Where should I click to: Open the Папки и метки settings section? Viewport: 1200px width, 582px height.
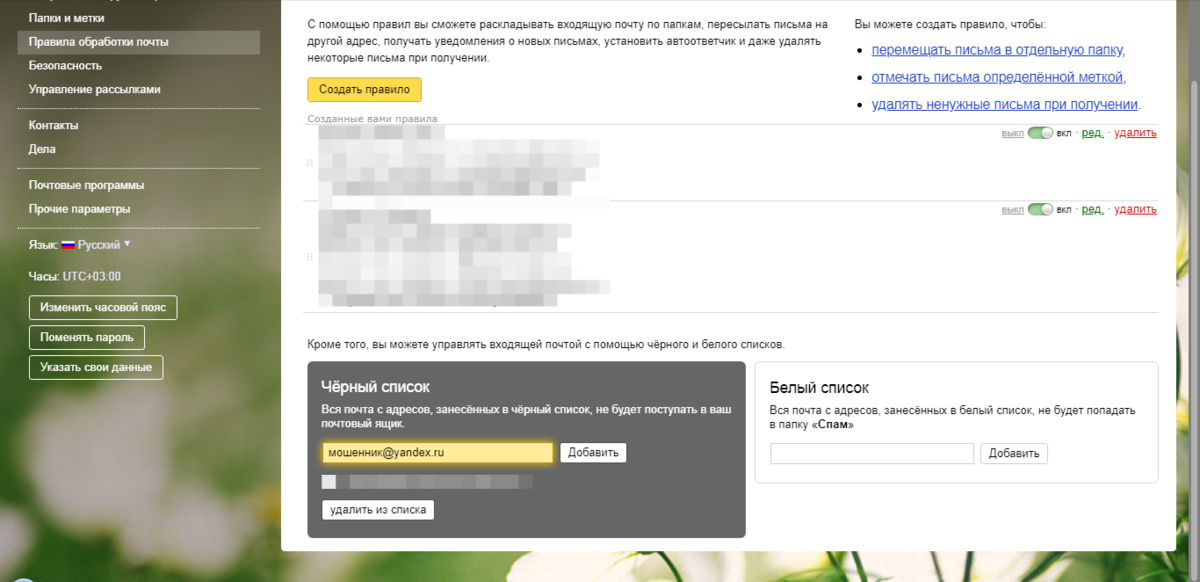pos(66,18)
